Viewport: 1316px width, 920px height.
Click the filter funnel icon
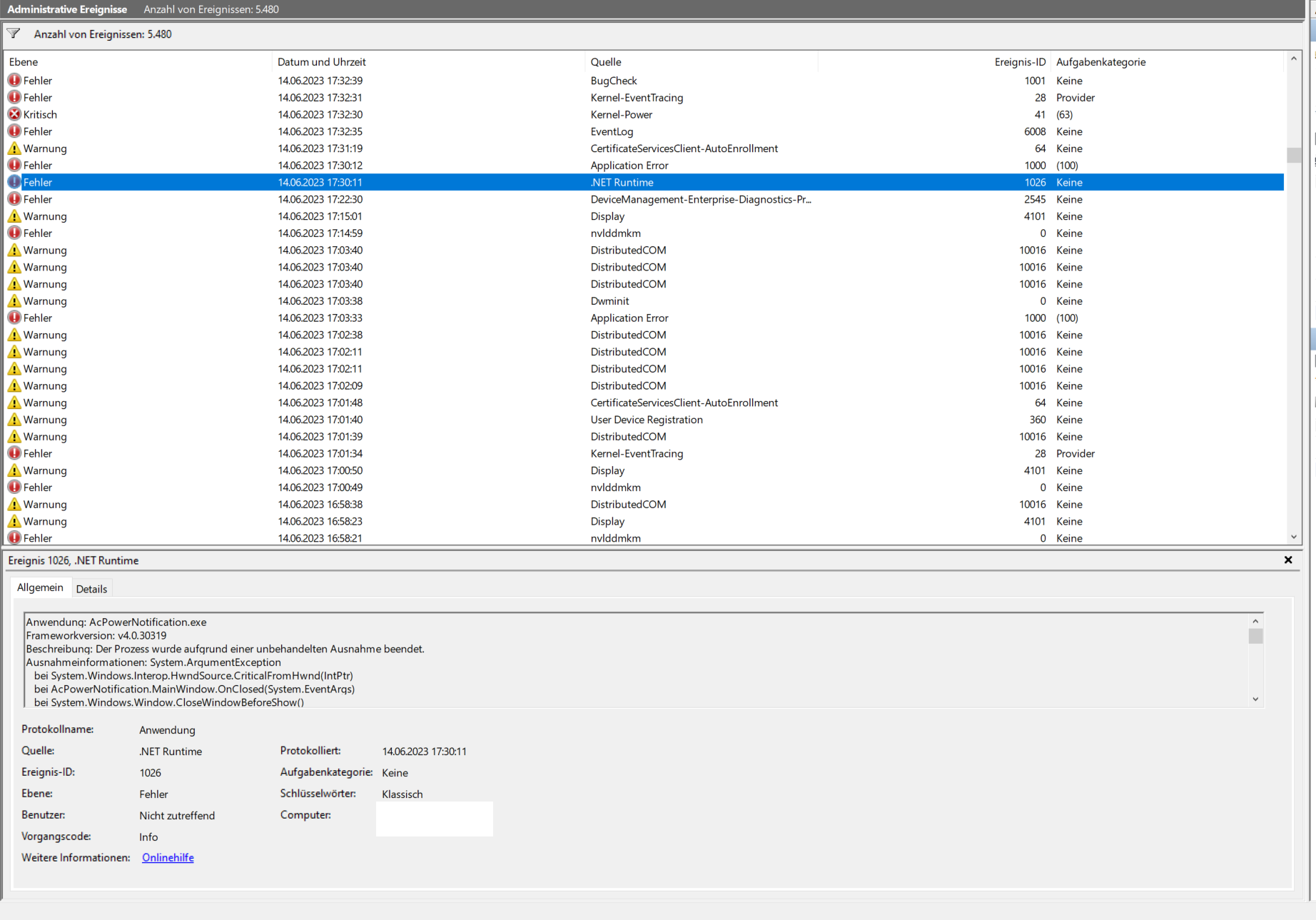[x=14, y=34]
